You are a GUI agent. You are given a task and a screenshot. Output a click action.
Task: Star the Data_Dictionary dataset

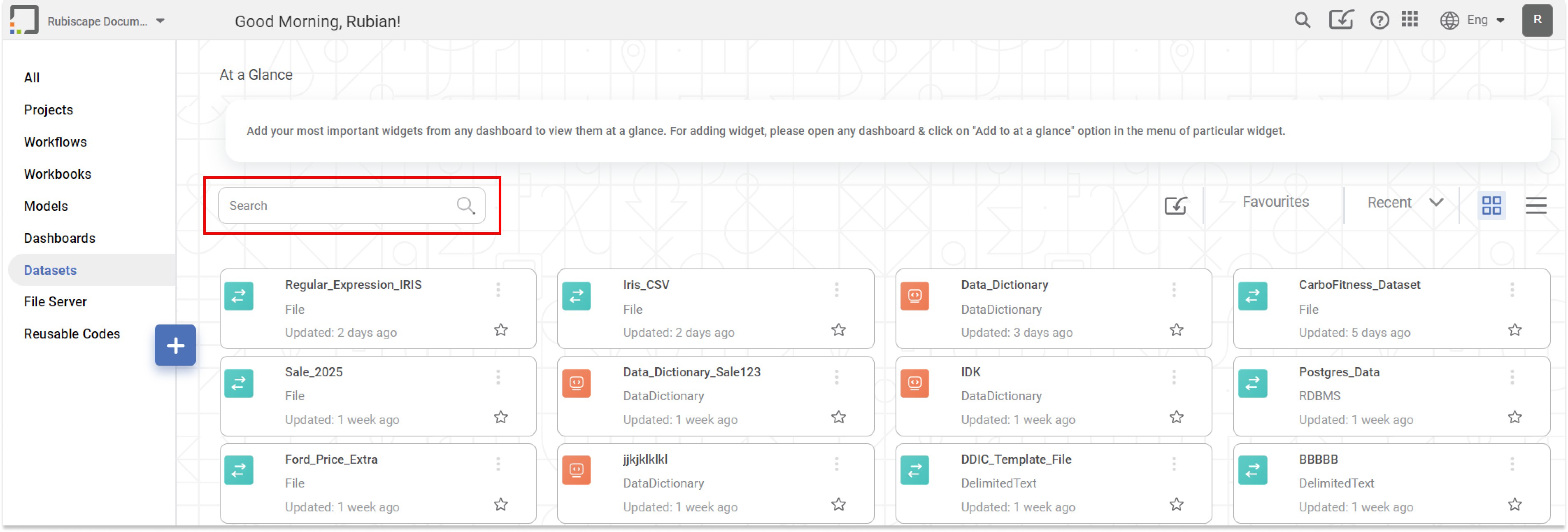pos(1177,330)
